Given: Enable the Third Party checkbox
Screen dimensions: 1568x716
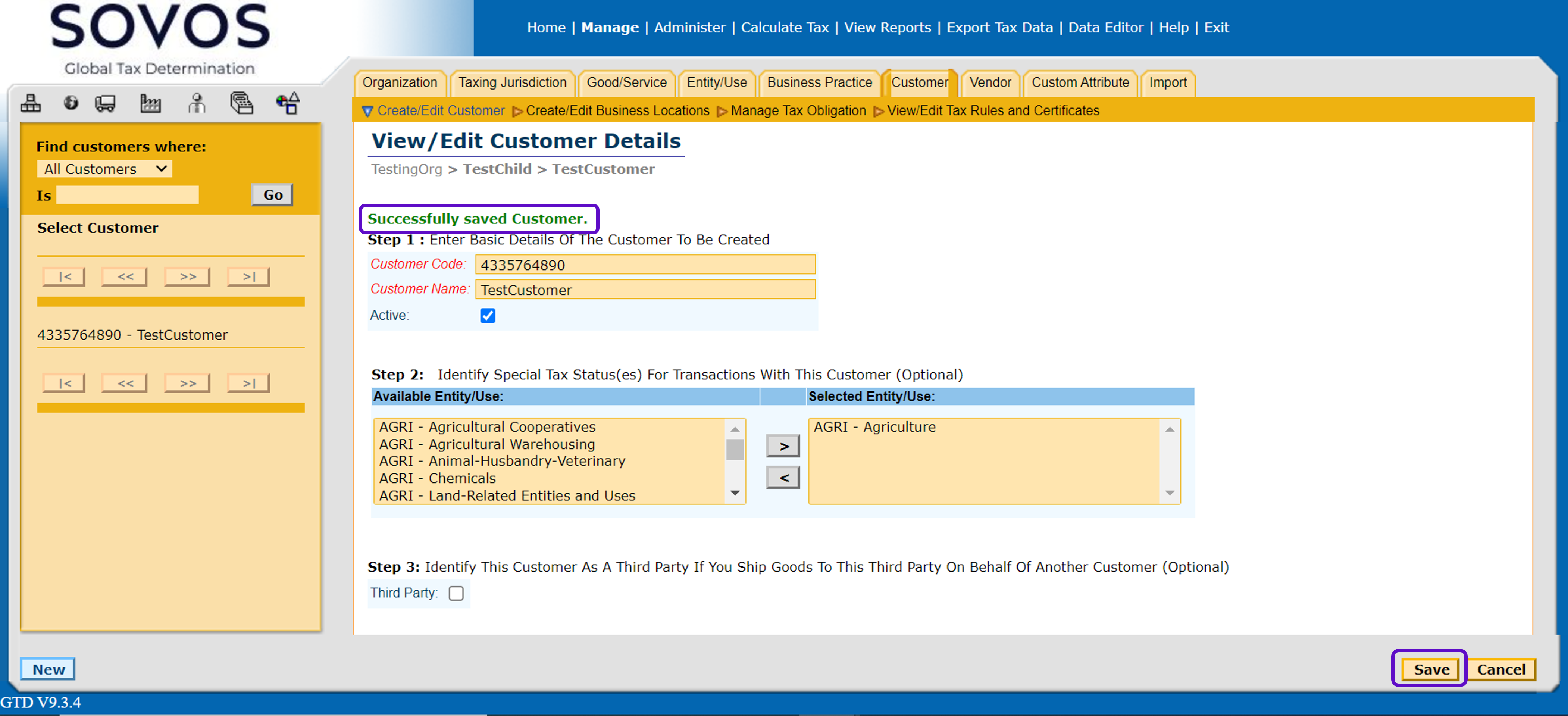Looking at the screenshot, I should (x=456, y=593).
